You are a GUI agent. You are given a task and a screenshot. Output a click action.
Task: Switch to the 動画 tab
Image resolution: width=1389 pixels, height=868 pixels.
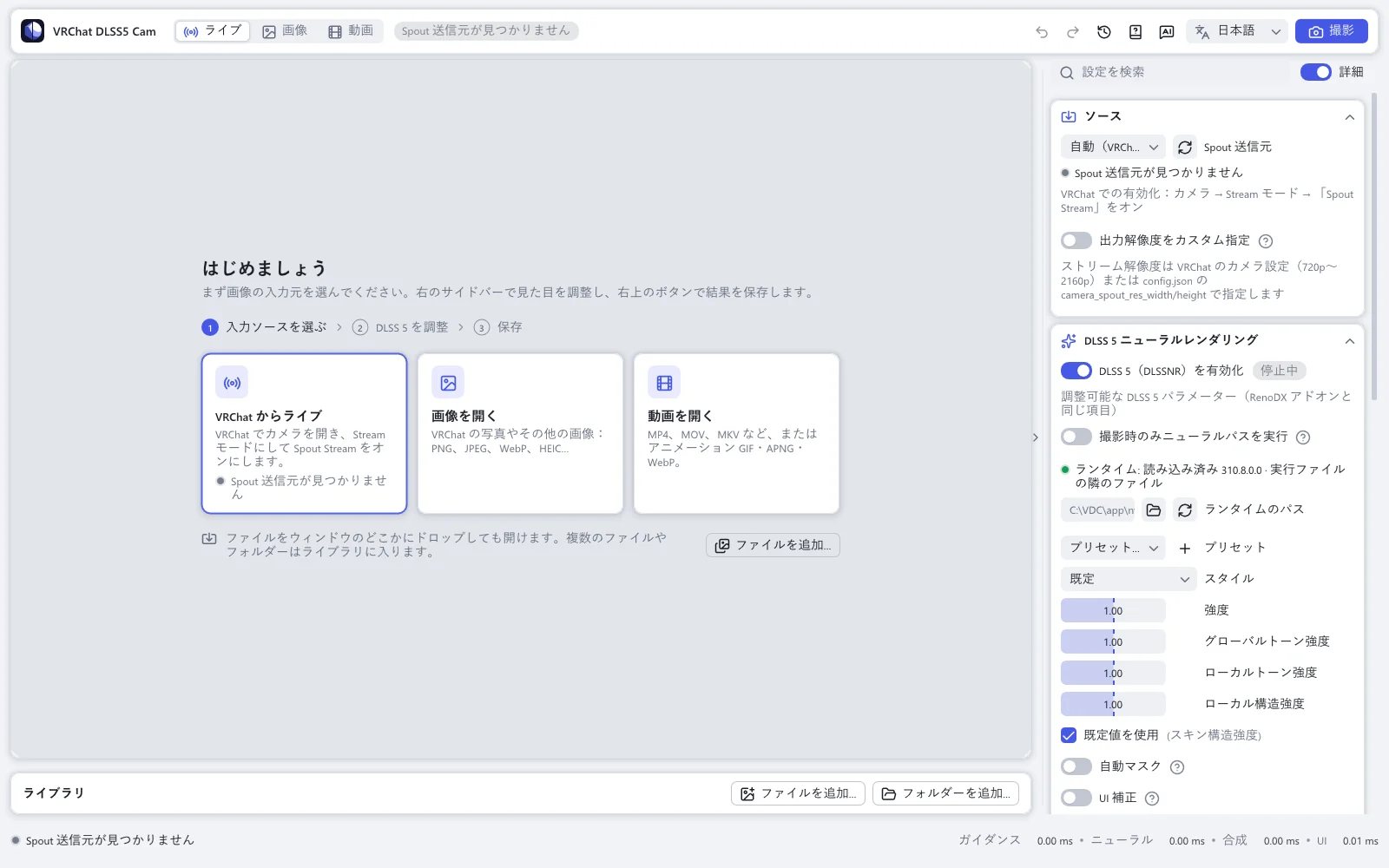[351, 31]
